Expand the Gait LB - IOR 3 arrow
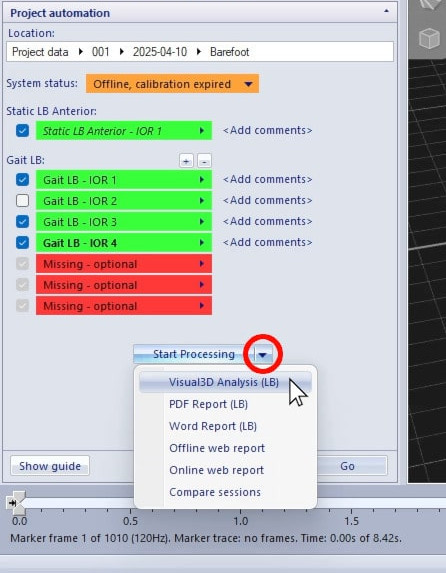446x573 pixels. tap(202, 222)
